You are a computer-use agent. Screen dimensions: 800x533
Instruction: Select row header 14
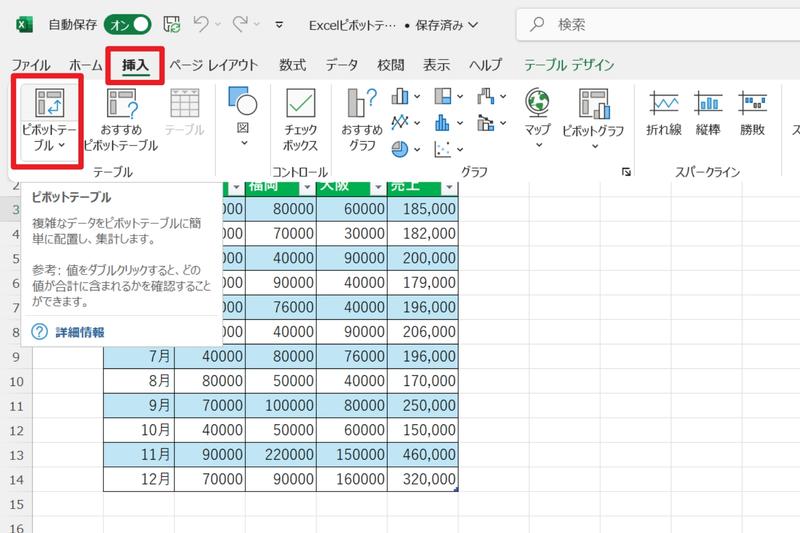[16, 479]
